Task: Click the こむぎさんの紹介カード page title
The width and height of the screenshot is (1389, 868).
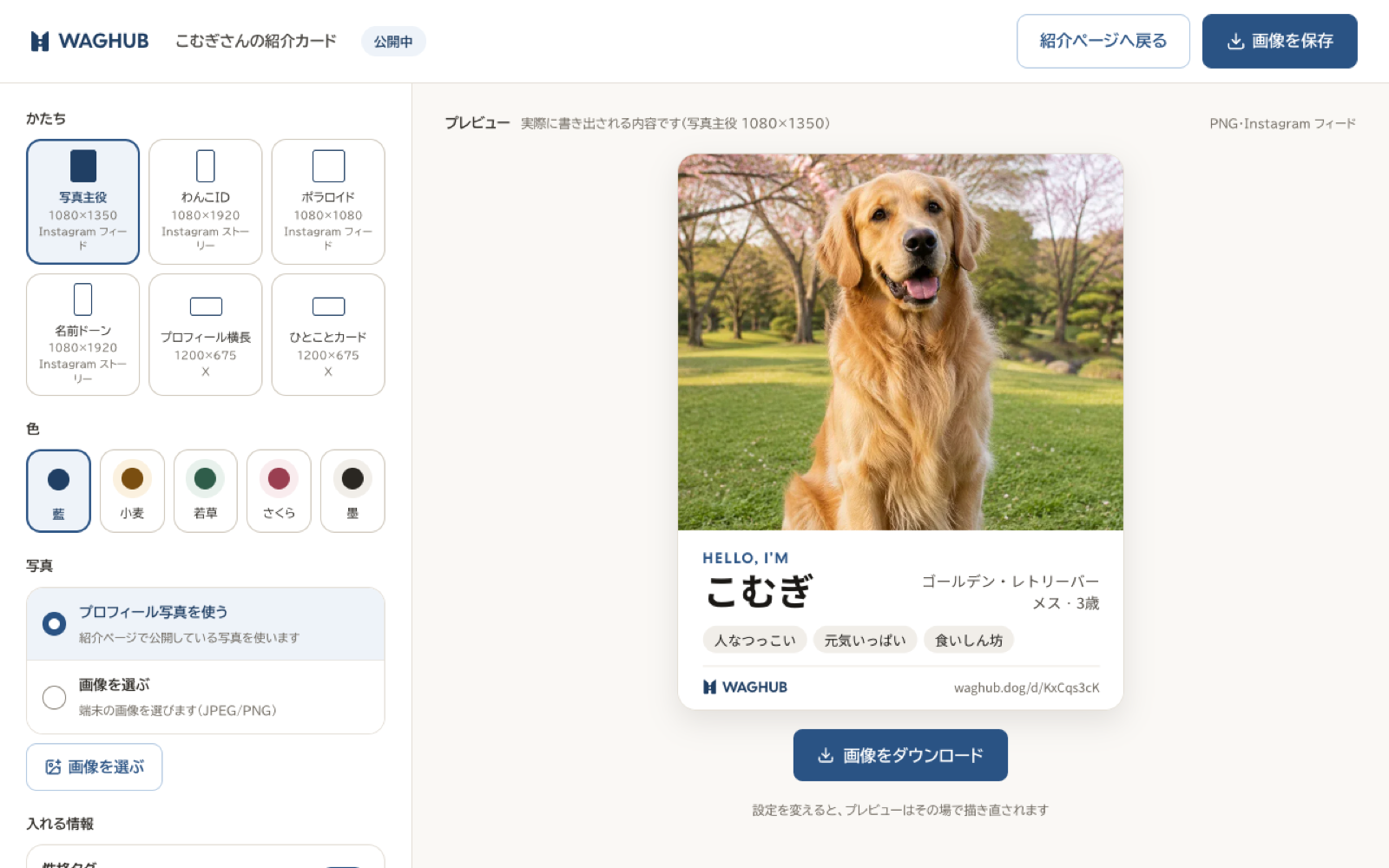Action: pyautogui.click(x=255, y=41)
